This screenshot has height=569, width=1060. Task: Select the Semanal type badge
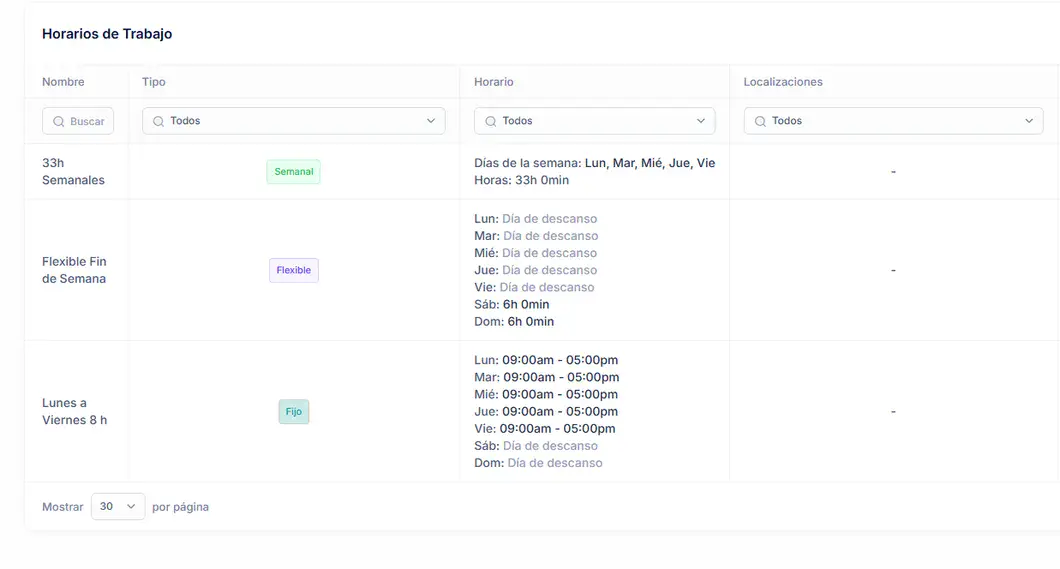coord(293,172)
